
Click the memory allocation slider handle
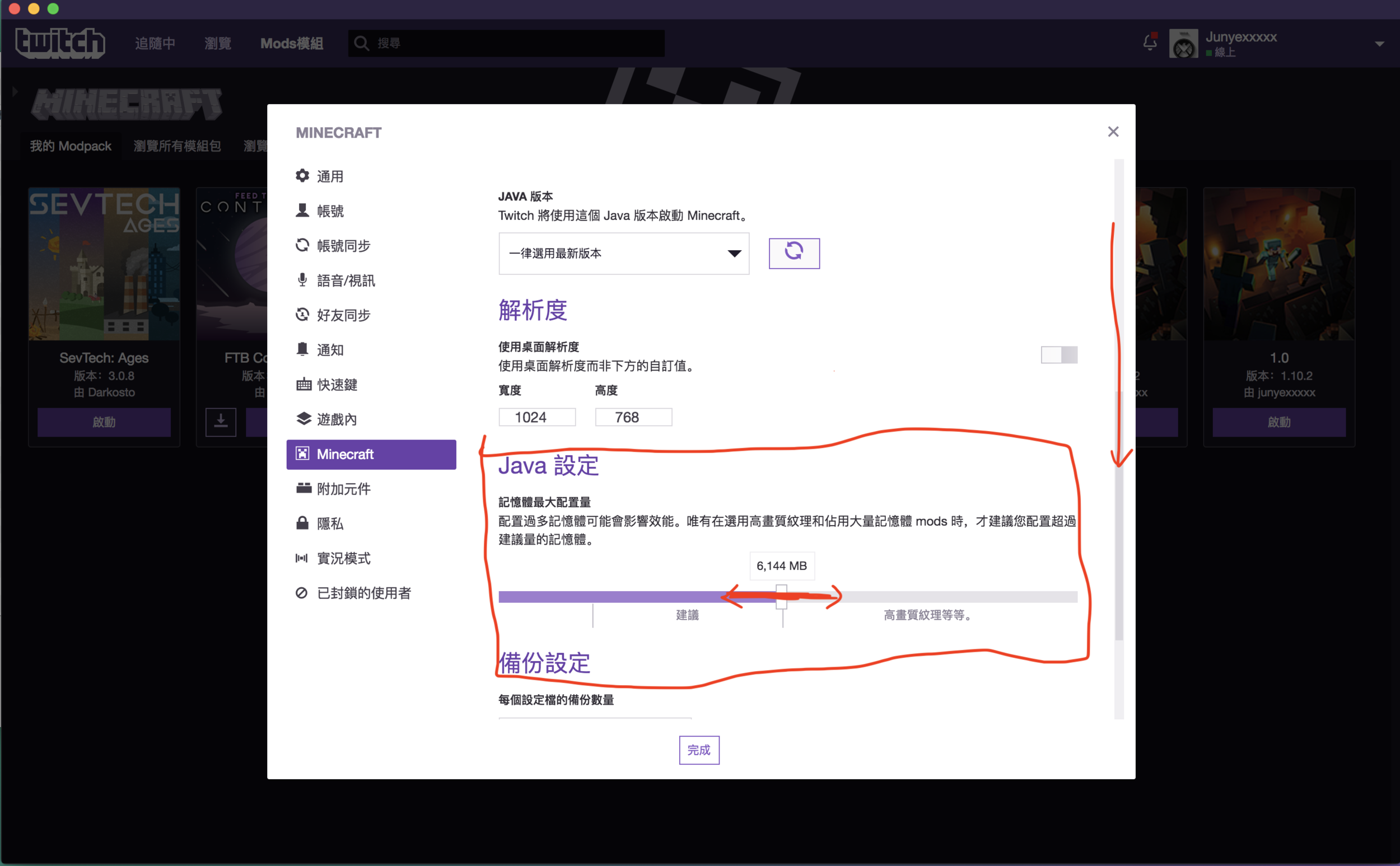[x=781, y=597]
